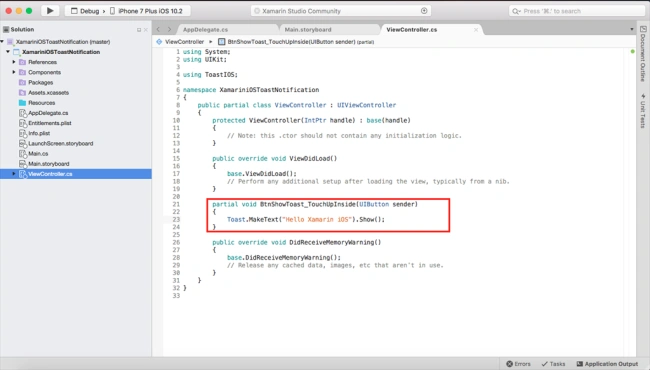Navigate back with the left arrow

click(x=158, y=29)
